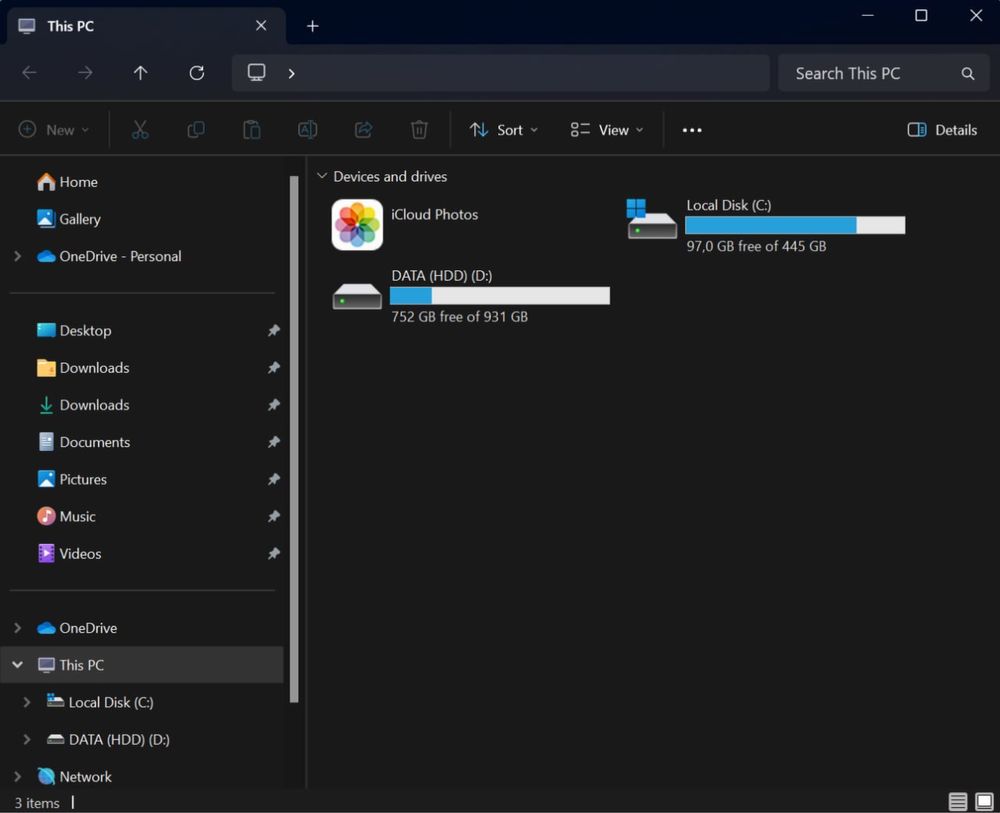Go up one folder level

(140, 73)
